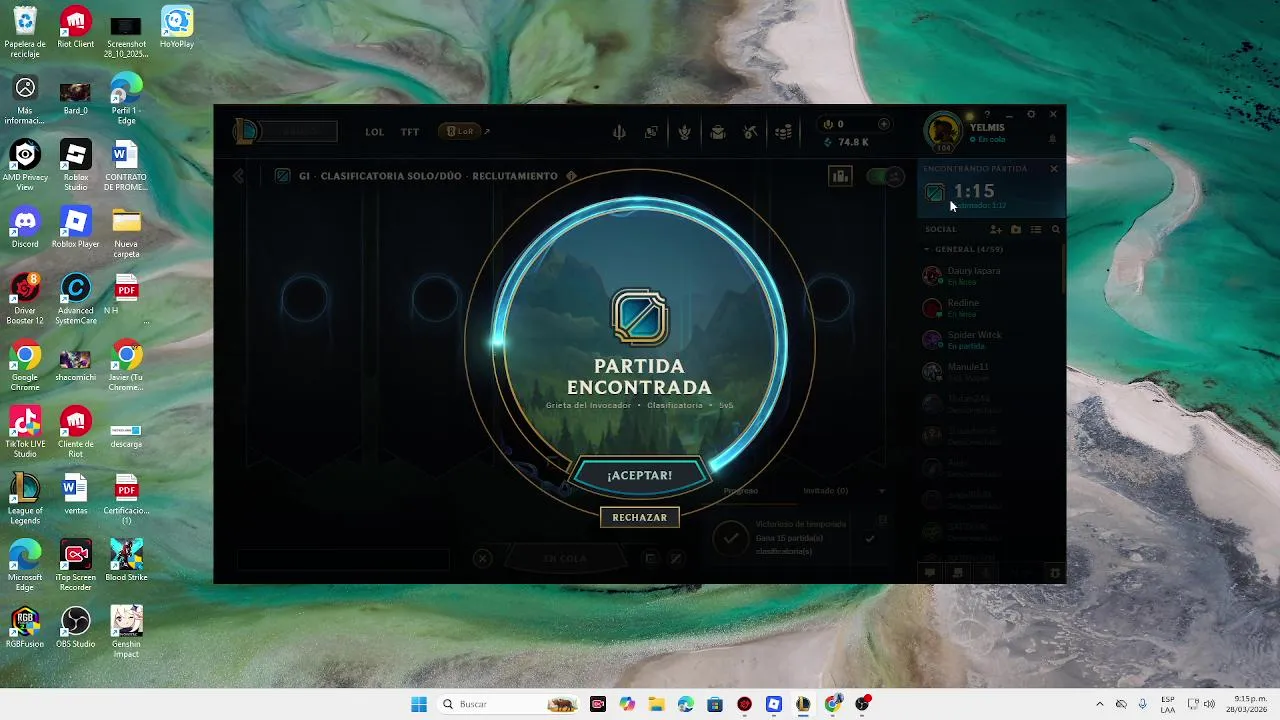Open the Riot Client desktop shortcut
Image resolution: width=1280 pixels, height=720 pixels.
coord(75,28)
